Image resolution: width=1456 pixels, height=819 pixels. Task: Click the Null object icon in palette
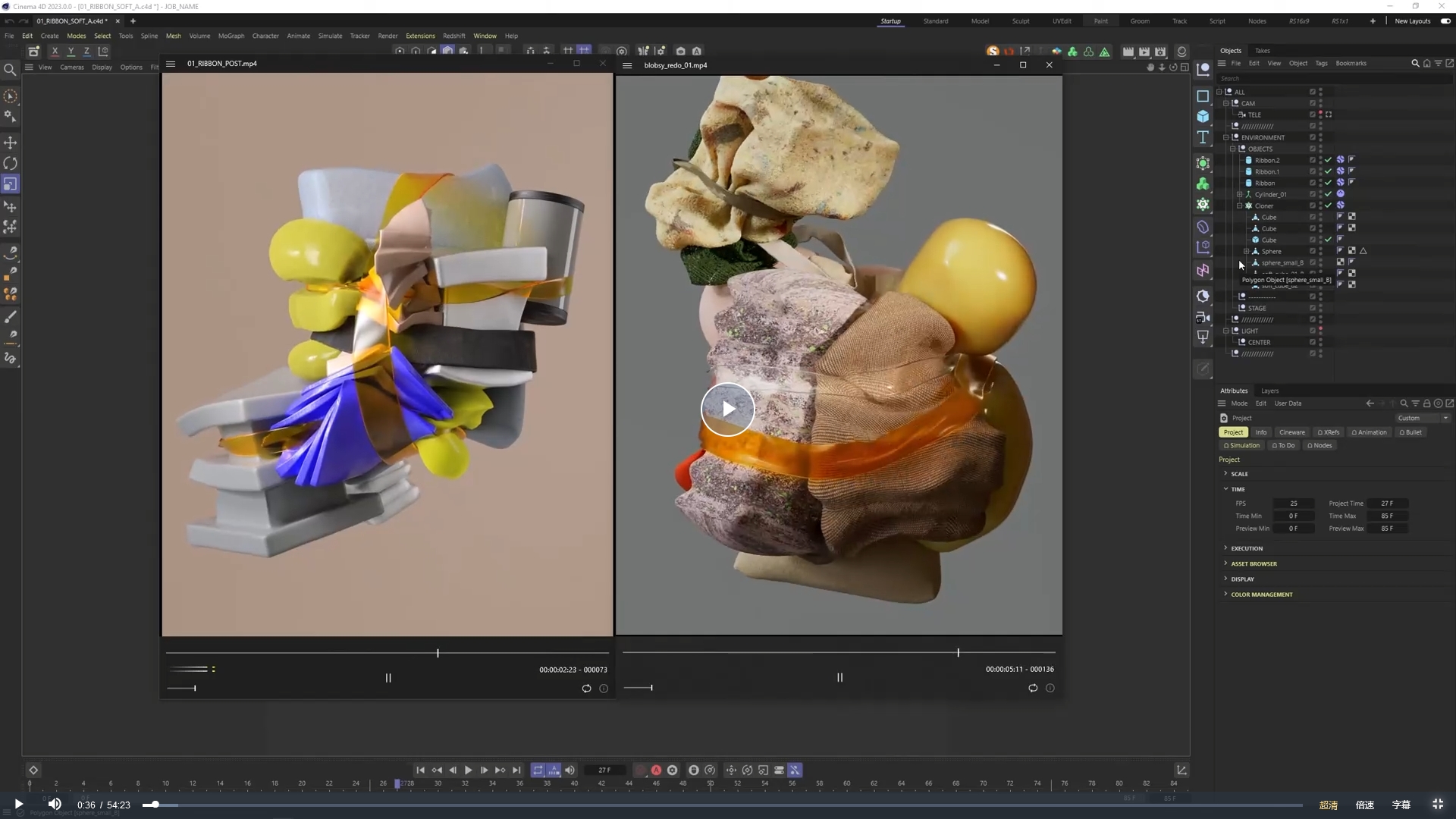[x=1203, y=69]
